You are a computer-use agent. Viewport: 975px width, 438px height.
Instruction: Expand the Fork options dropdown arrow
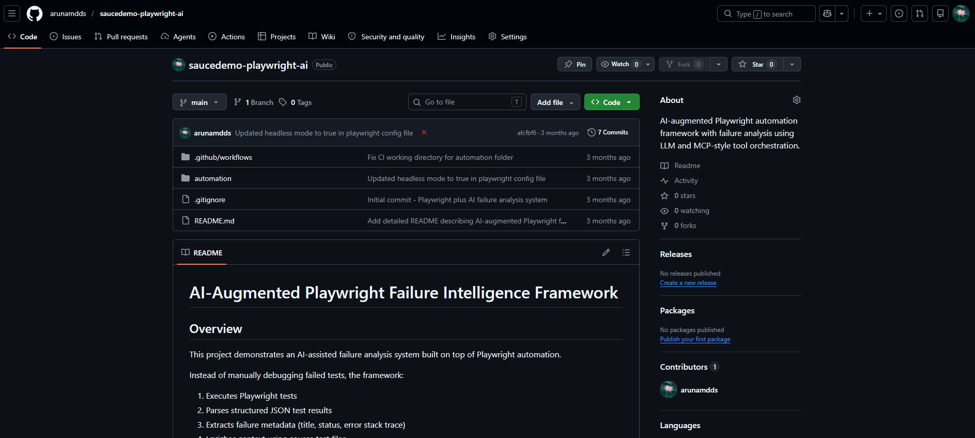tap(718, 64)
